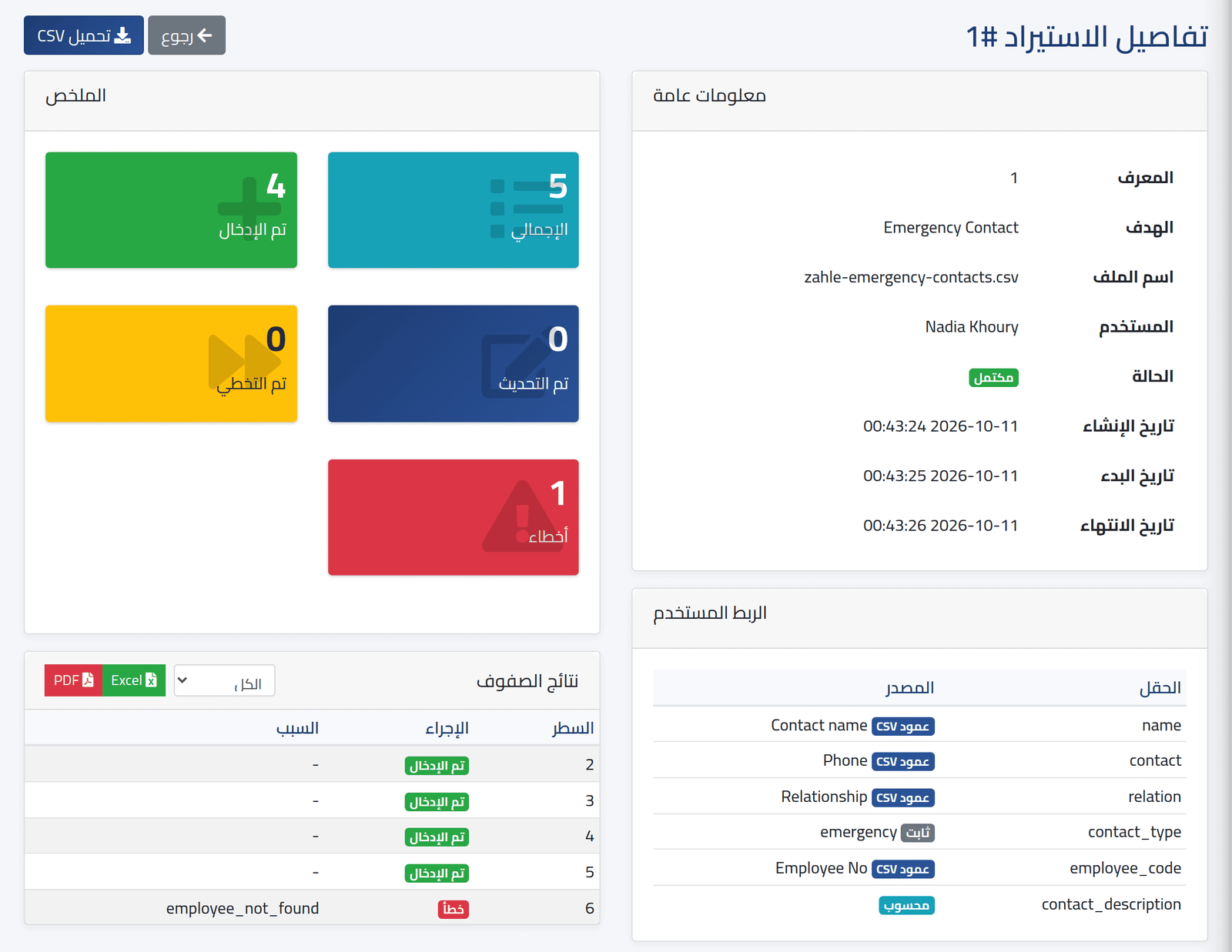Click the warning triangle on errors card

pos(523,516)
